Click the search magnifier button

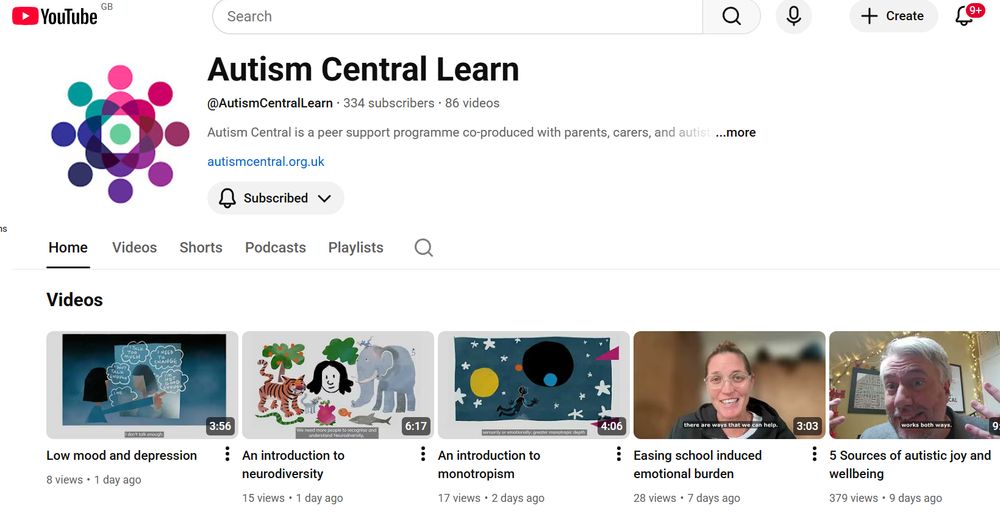732,16
